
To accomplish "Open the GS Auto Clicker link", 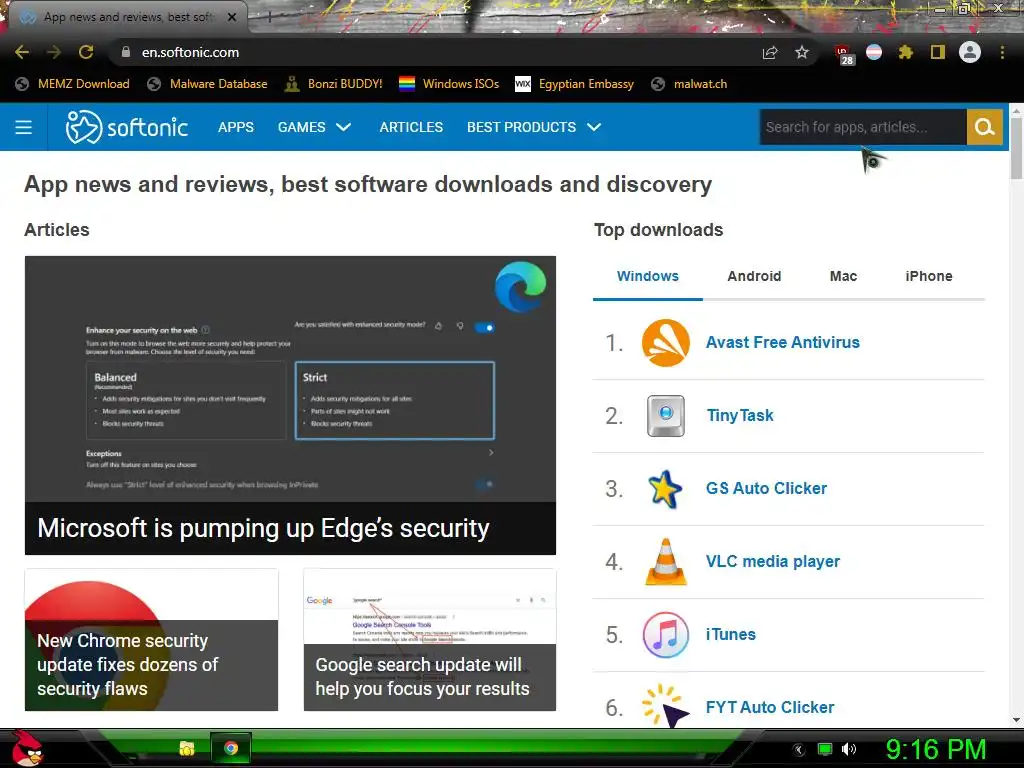I will point(766,488).
